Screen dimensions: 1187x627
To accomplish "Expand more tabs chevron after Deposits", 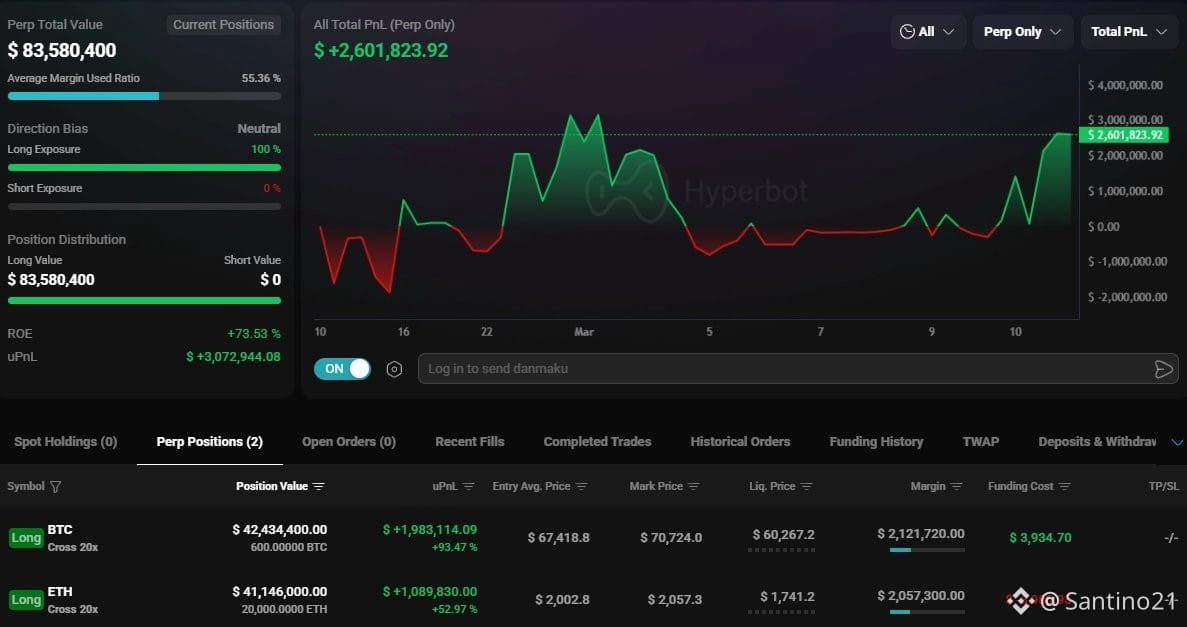I will (1178, 442).
